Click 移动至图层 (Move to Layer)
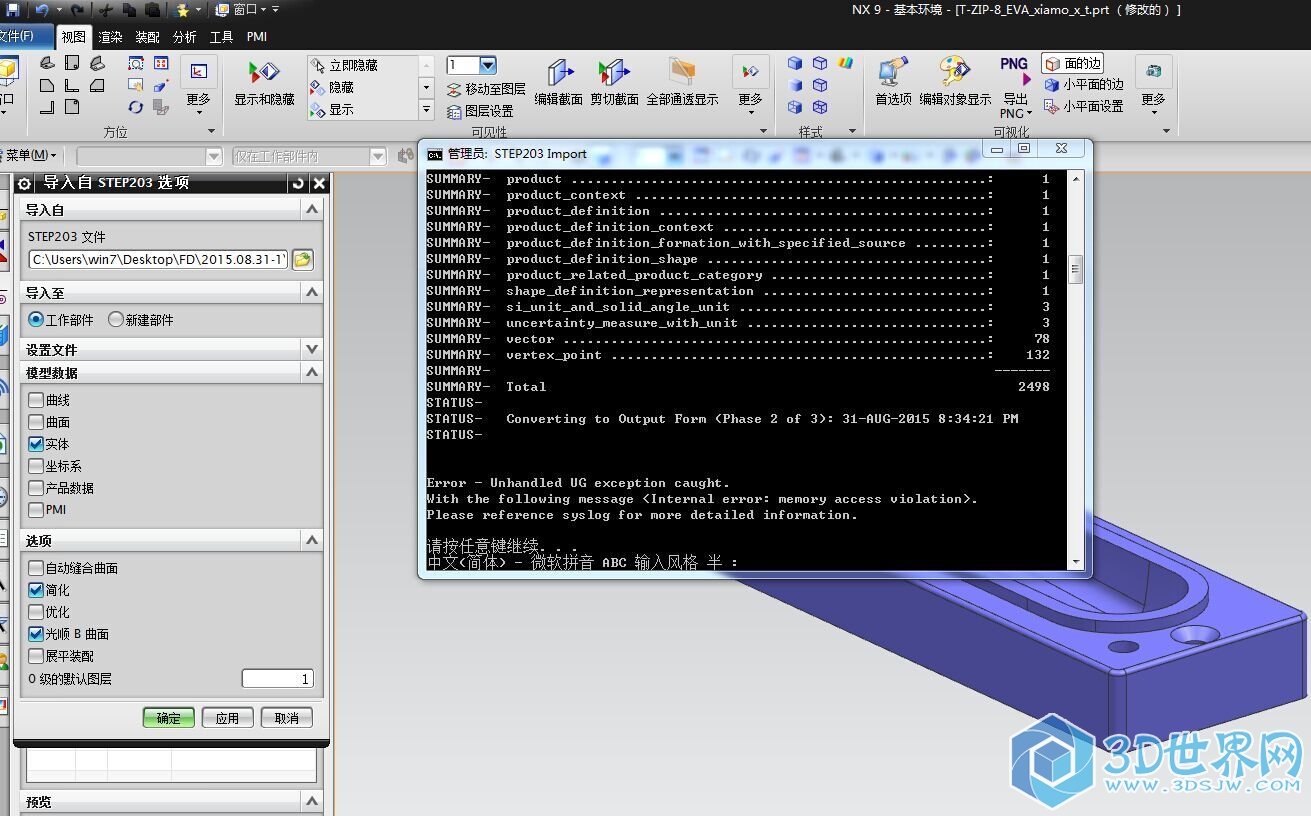The width and height of the screenshot is (1311, 816). (486, 89)
